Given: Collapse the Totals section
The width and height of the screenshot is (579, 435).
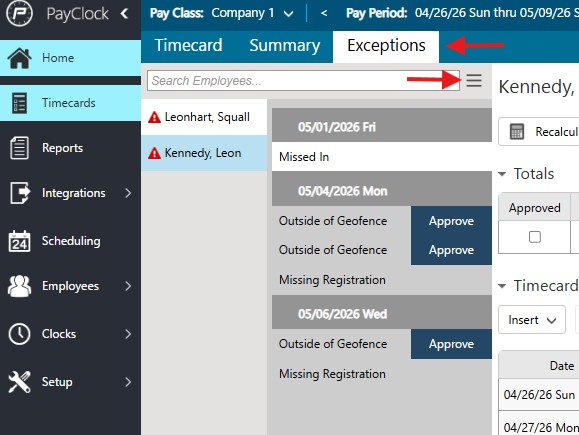Looking at the screenshot, I should (x=502, y=174).
